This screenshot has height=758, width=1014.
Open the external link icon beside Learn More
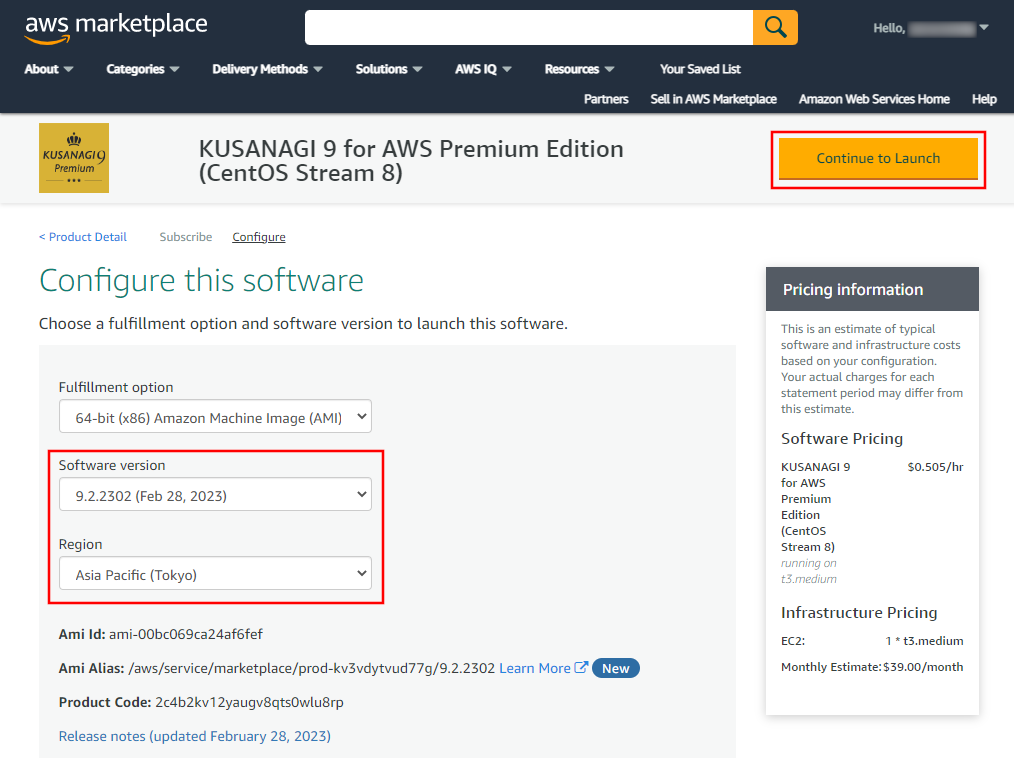point(581,667)
